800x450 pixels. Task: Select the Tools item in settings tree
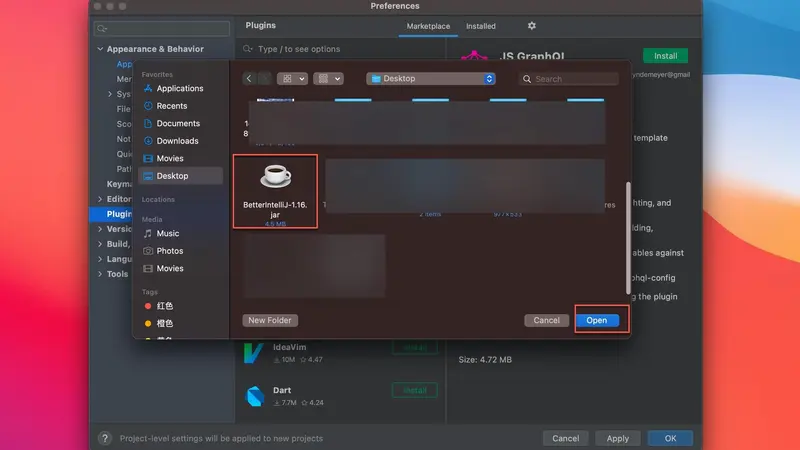(x=117, y=274)
